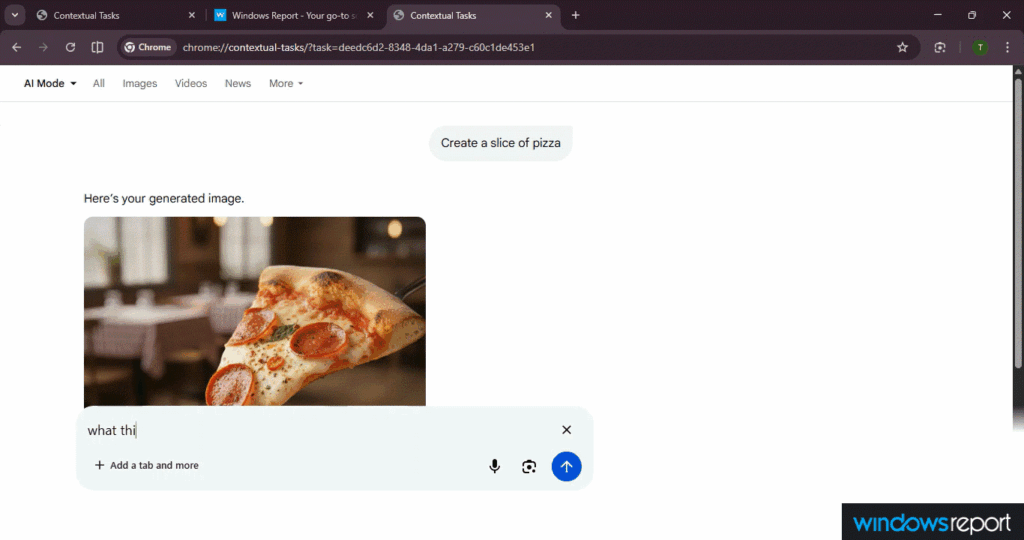Open the green profile avatar

979,47
